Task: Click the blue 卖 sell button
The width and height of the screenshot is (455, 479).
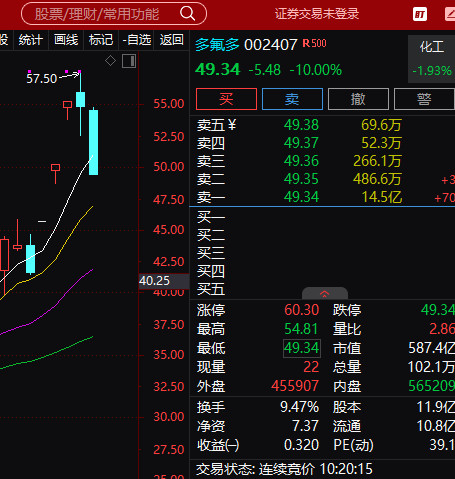Action: coord(292,99)
